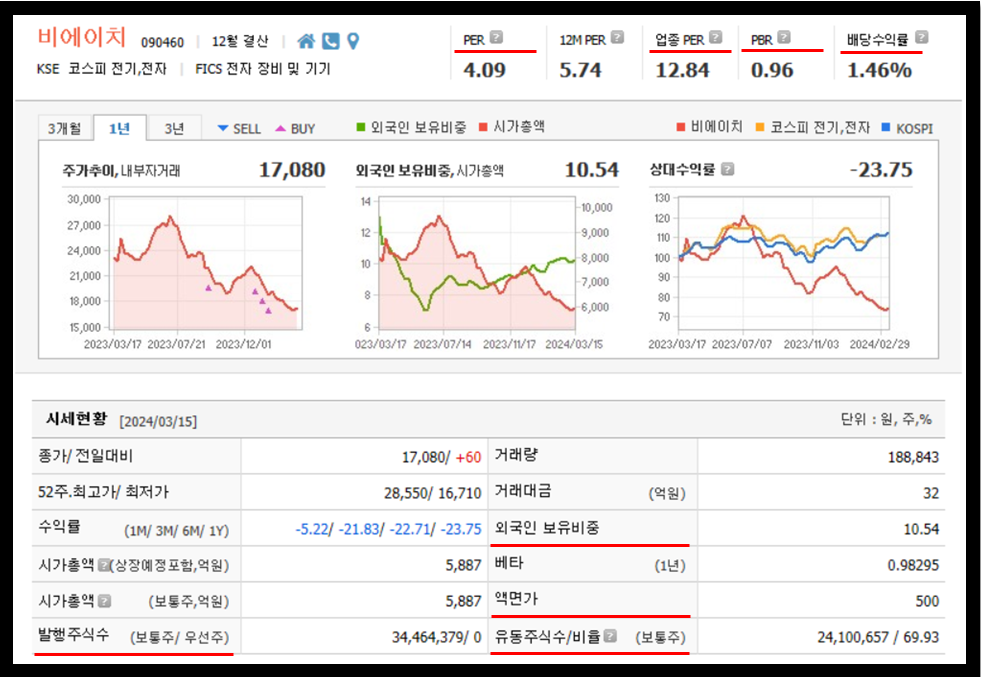Click the dividend yield value 1.46%
The width and height of the screenshot is (981, 677).
click(x=879, y=70)
